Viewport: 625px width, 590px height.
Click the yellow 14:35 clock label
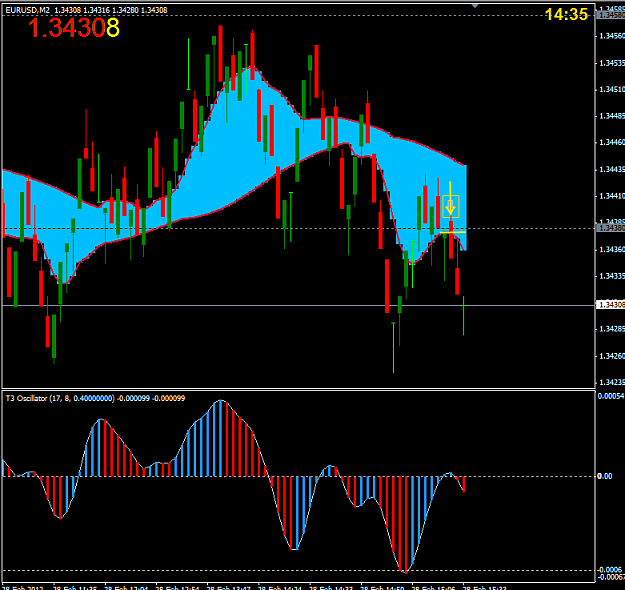[566, 15]
